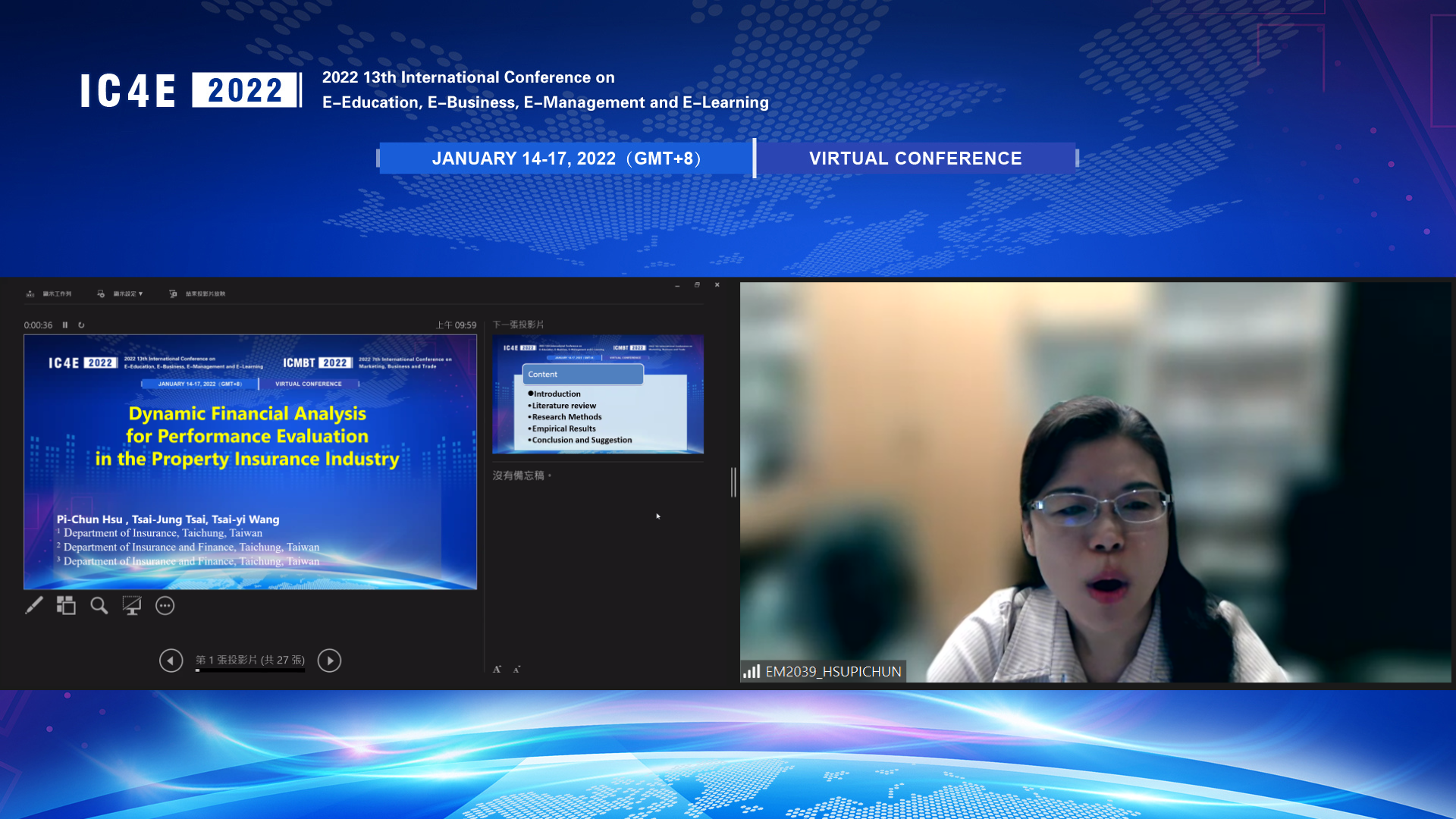Toggle black screen for the slide show
This screenshot has width=1456, height=819.
(x=132, y=605)
